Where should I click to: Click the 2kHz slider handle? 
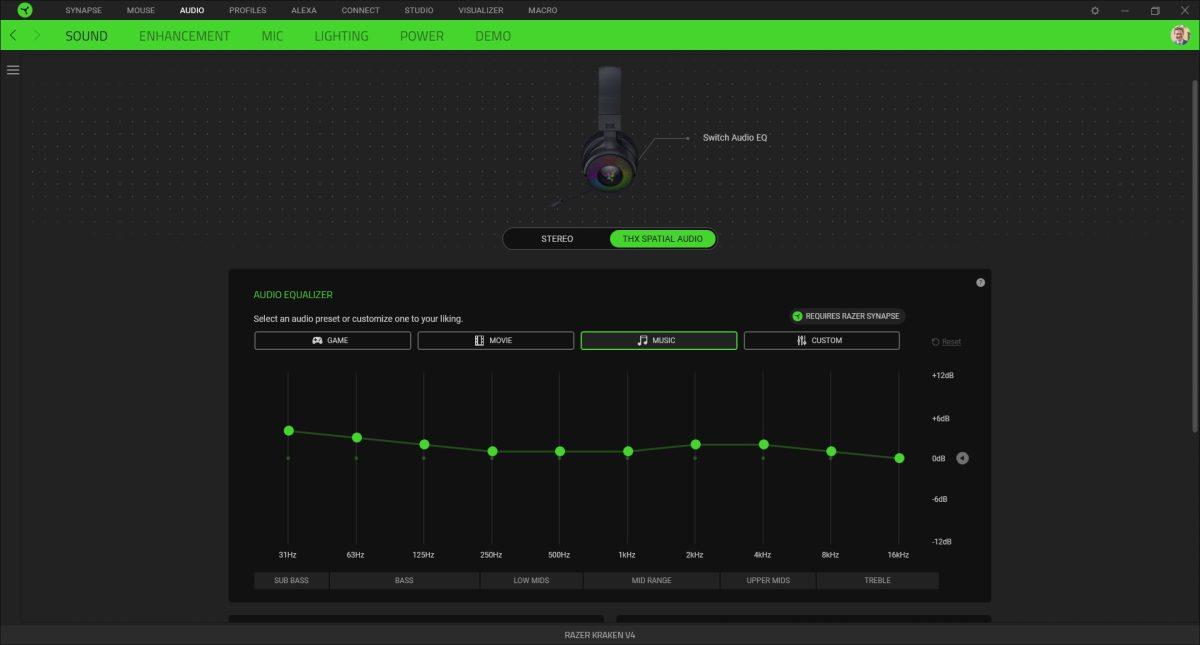coord(696,444)
